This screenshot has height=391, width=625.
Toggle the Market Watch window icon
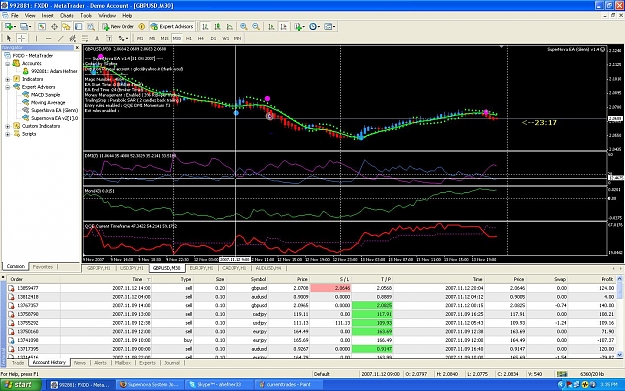[x=42, y=27]
